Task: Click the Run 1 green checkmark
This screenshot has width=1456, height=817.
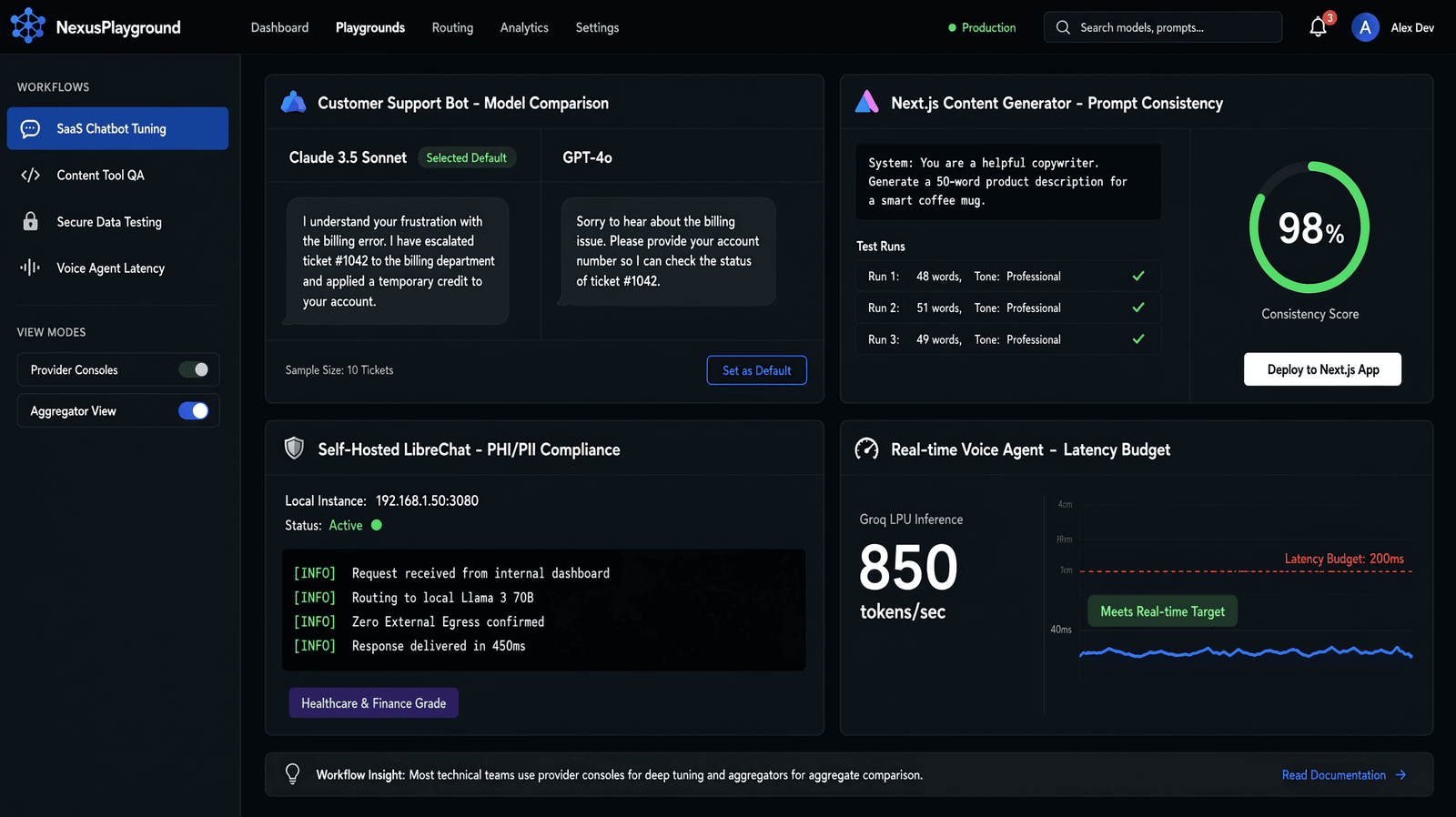Action: pyautogui.click(x=1137, y=276)
